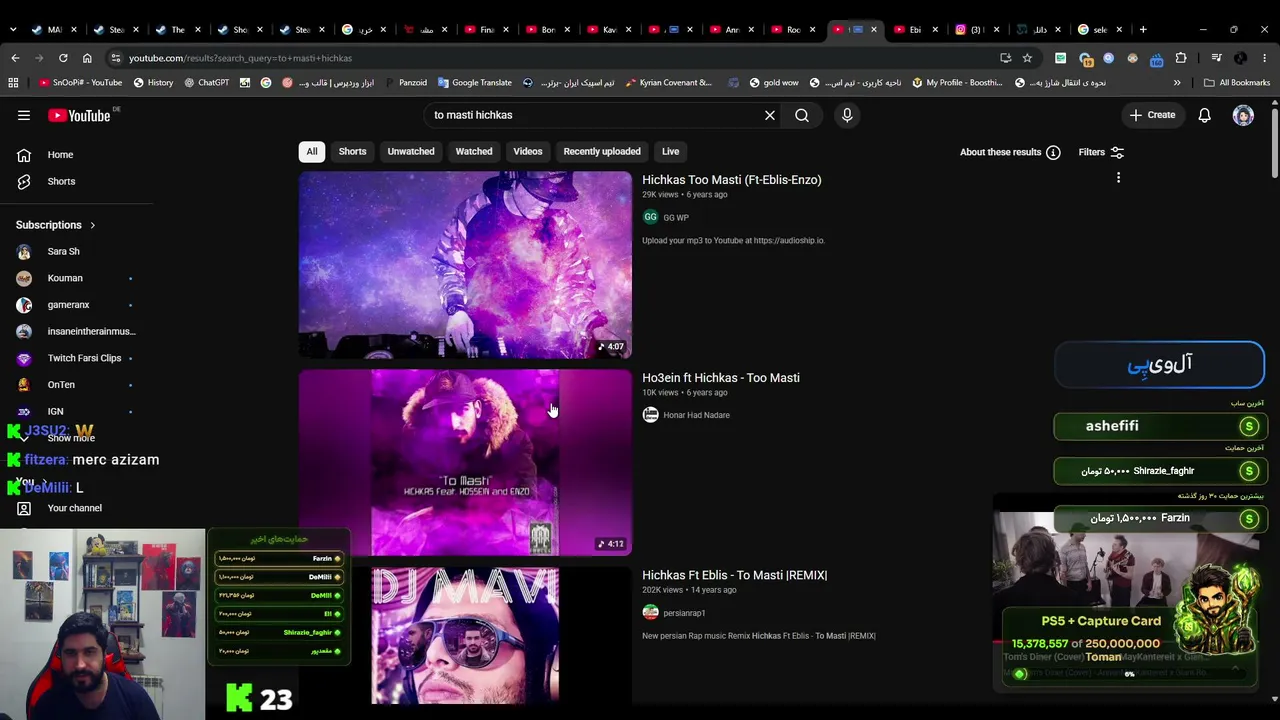This screenshot has width=1280, height=720.
Task: Open the Hichkas Ft Eblis - To Masti REMIX title
Action: tap(735, 575)
